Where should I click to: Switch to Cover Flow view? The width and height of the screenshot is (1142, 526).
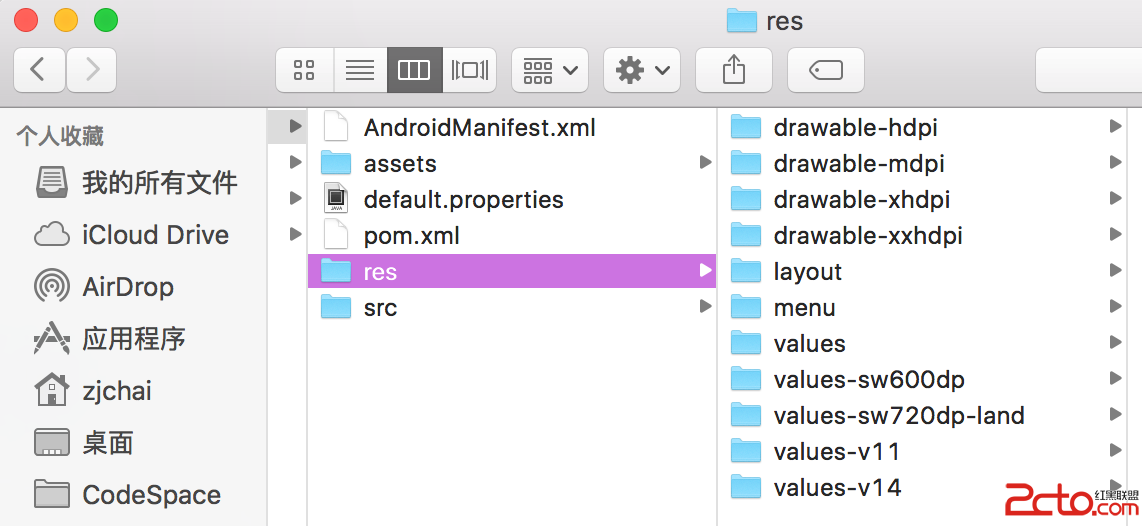click(x=469, y=70)
